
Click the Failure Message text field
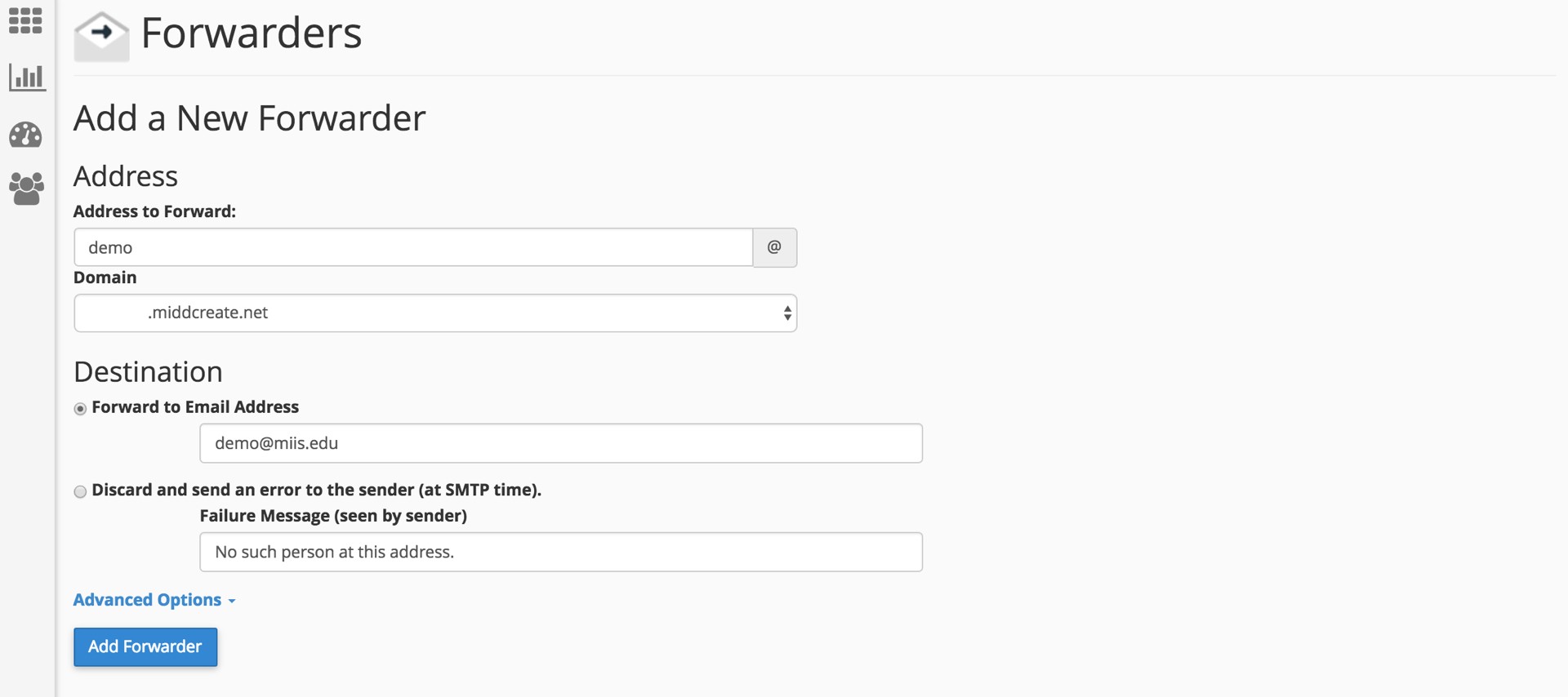coord(561,553)
